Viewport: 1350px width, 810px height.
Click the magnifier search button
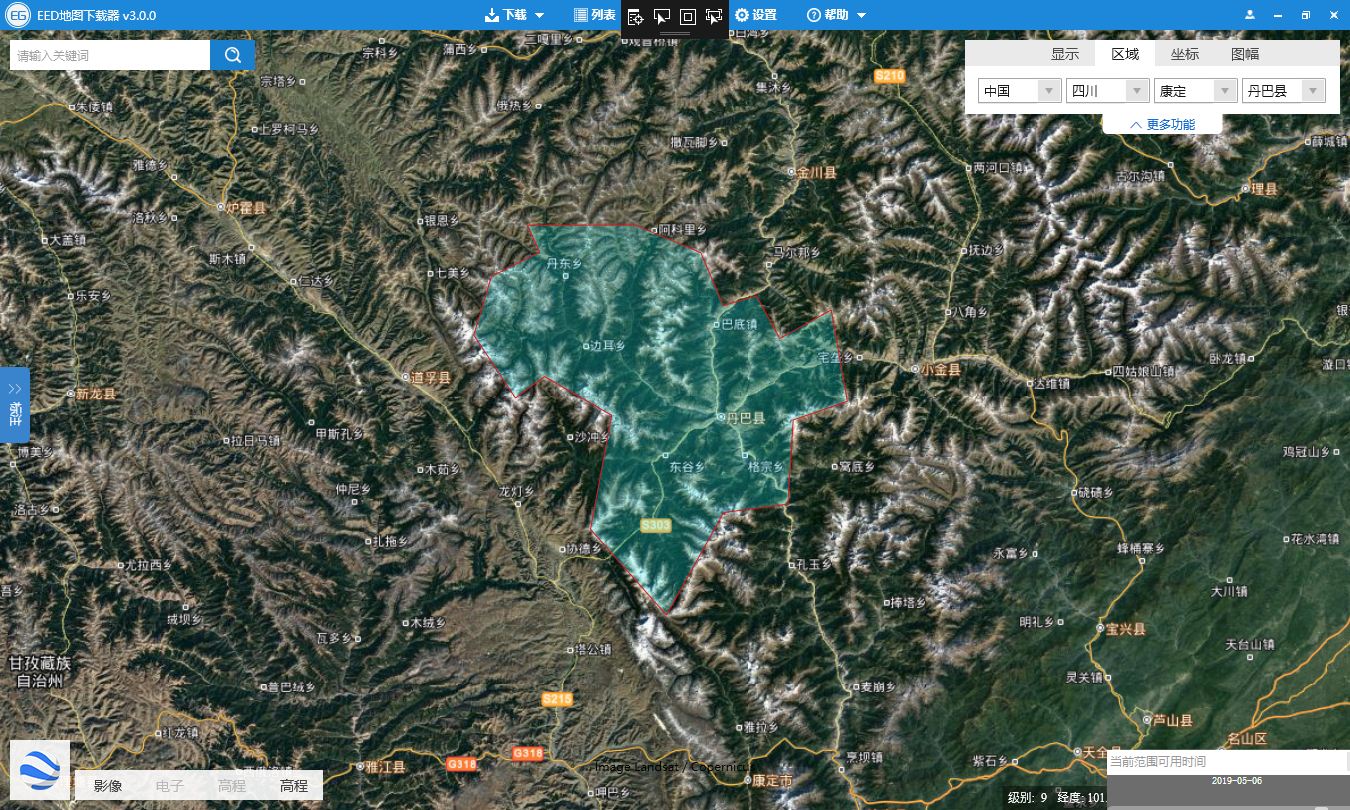coord(233,55)
